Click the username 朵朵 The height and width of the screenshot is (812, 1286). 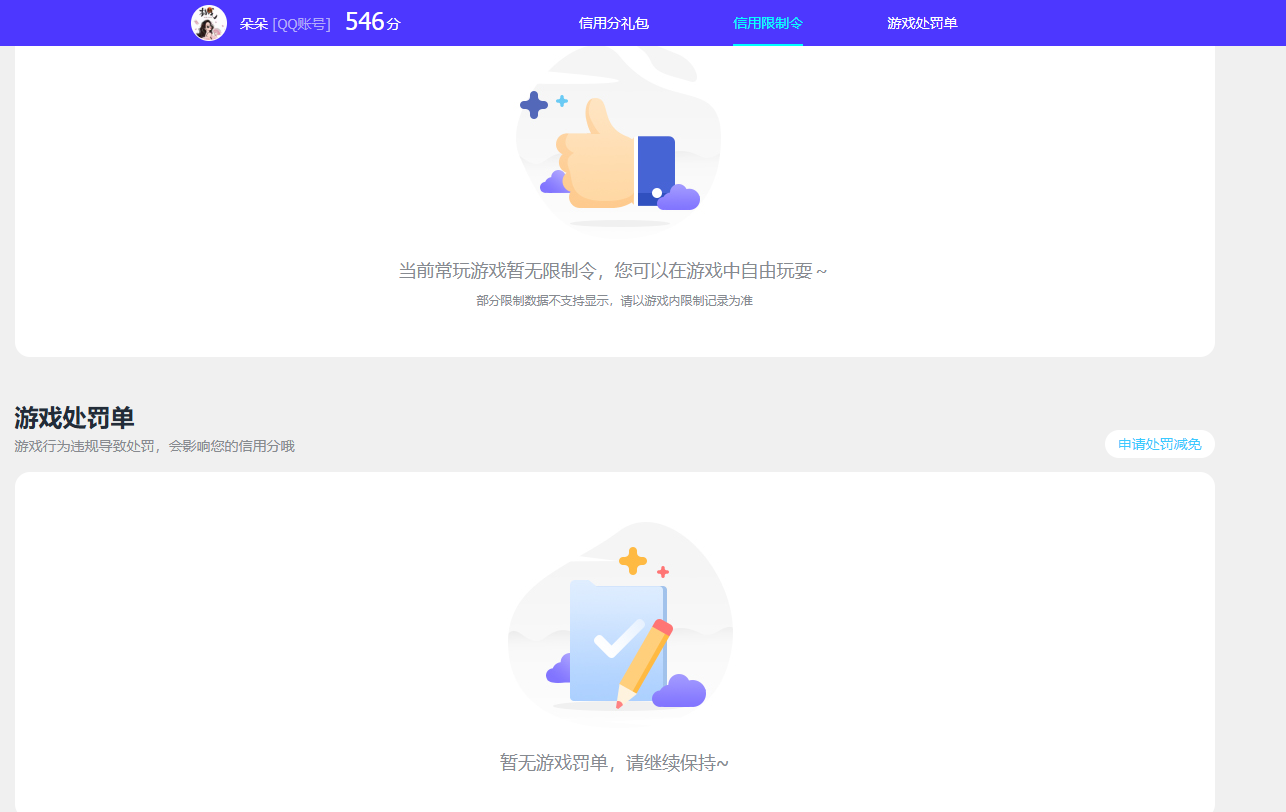click(x=254, y=23)
